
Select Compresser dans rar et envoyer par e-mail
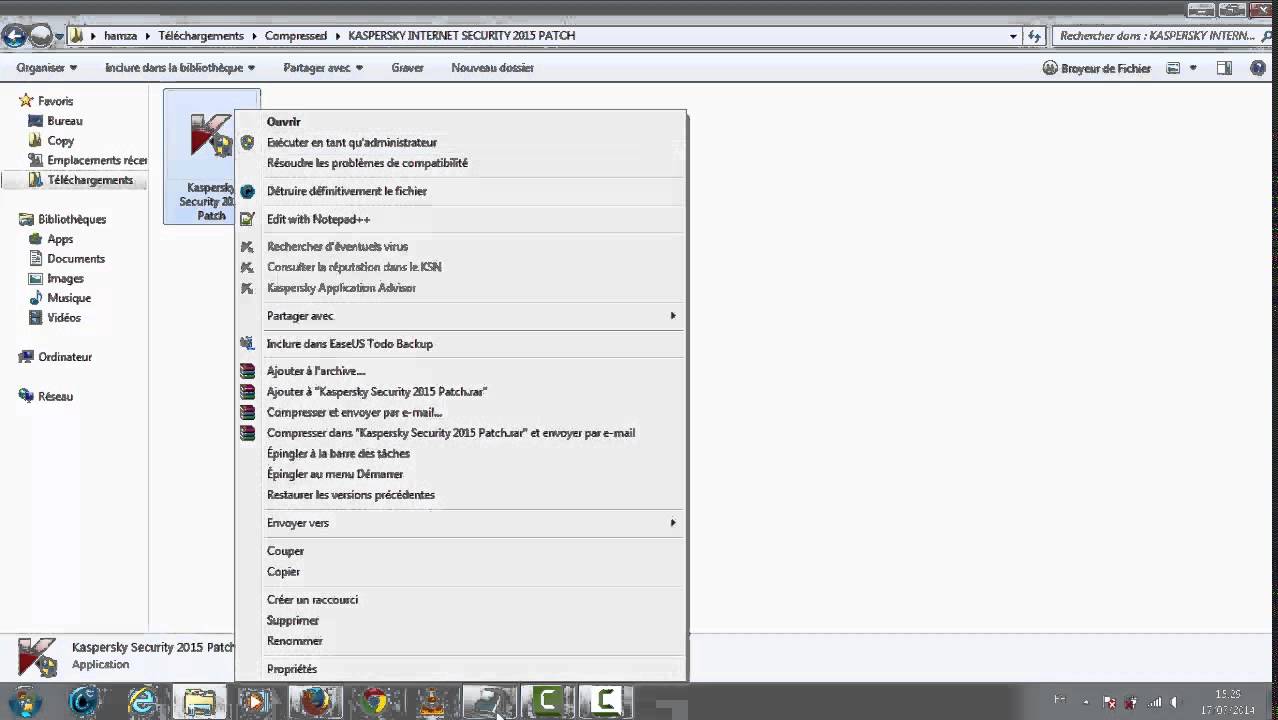click(x=450, y=433)
